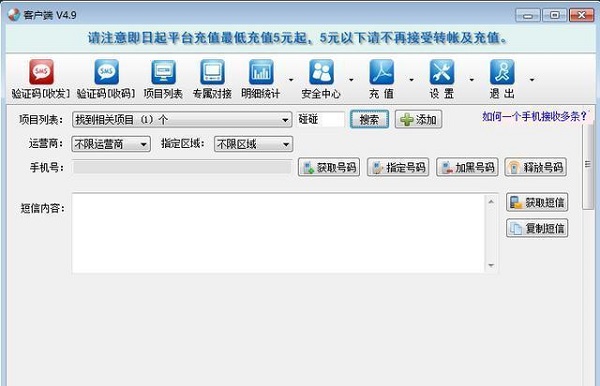
Task: Open the 安全中心 users icon
Action: point(321,72)
